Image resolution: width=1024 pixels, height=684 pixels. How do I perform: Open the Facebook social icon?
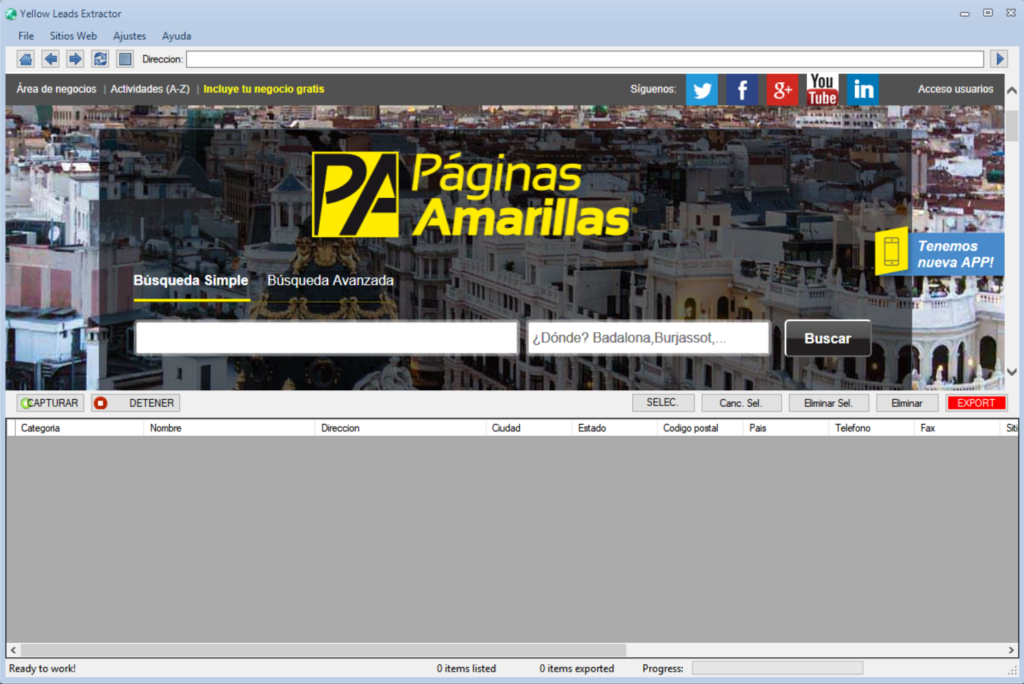(742, 90)
